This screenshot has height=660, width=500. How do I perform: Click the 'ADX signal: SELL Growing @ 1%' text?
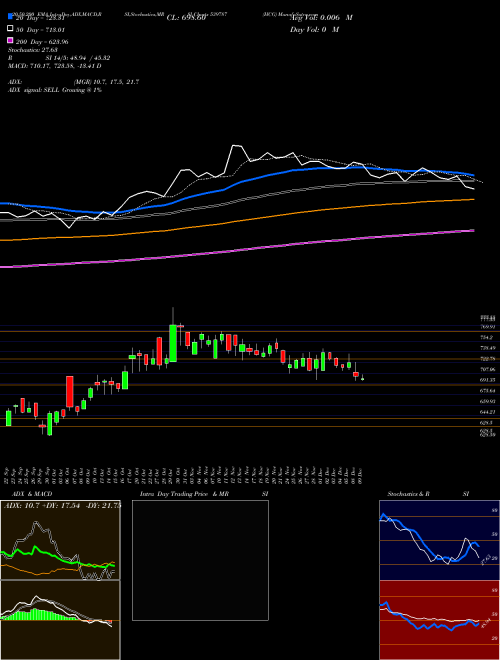[x=55, y=90]
